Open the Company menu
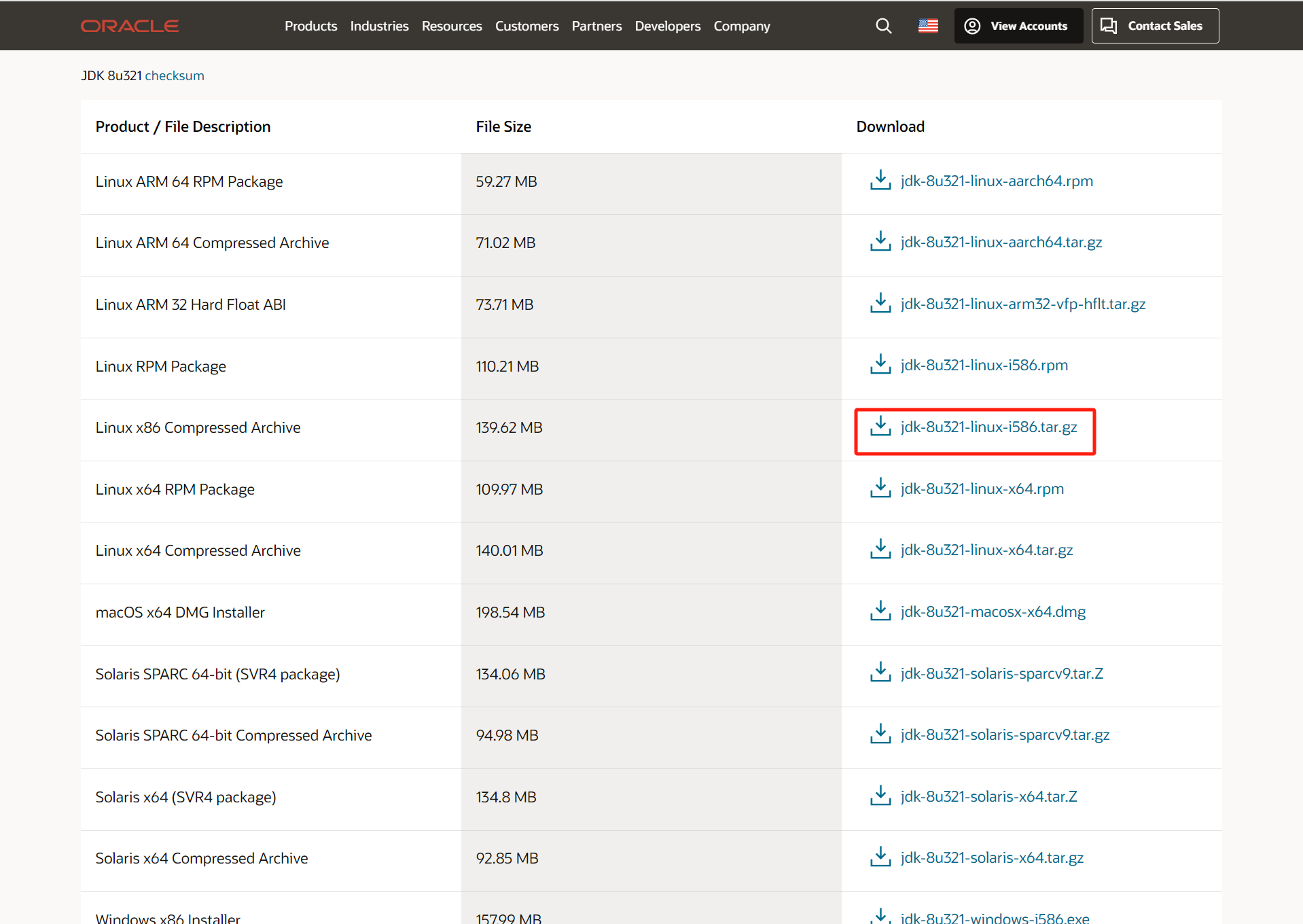Image resolution: width=1303 pixels, height=924 pixels. (742, 26)
